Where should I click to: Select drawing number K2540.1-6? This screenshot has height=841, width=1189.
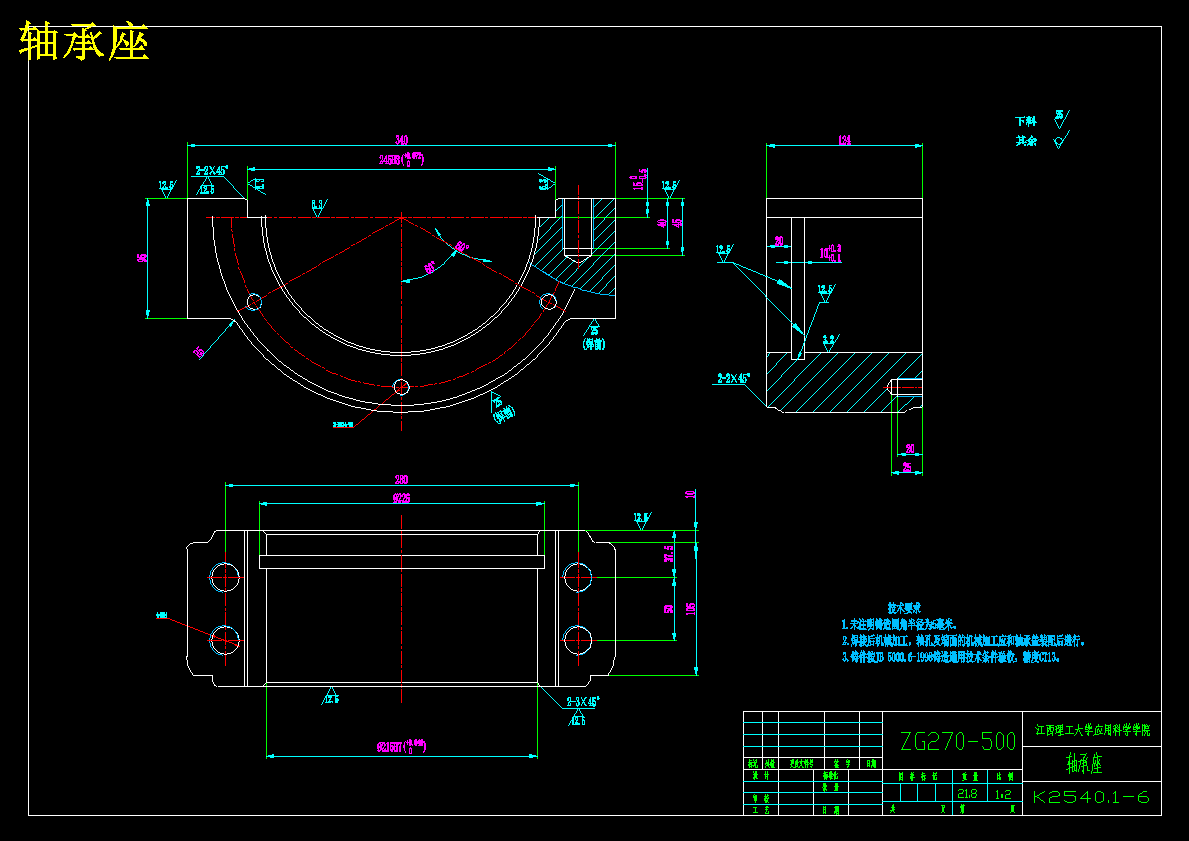[1090, 797]
